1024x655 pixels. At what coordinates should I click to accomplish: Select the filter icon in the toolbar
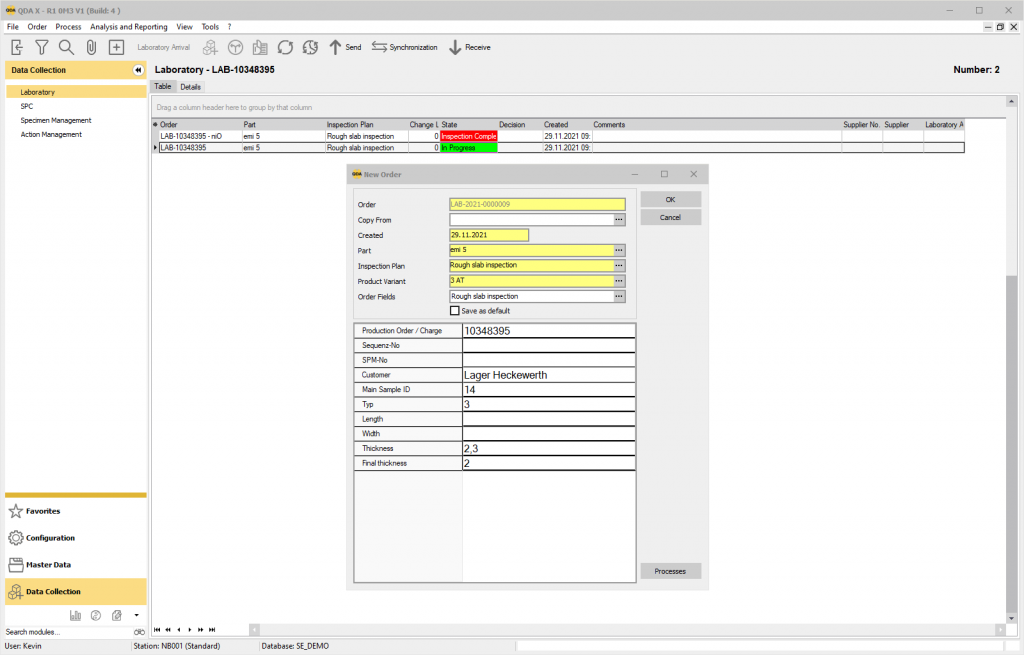[x=41, y=46]
